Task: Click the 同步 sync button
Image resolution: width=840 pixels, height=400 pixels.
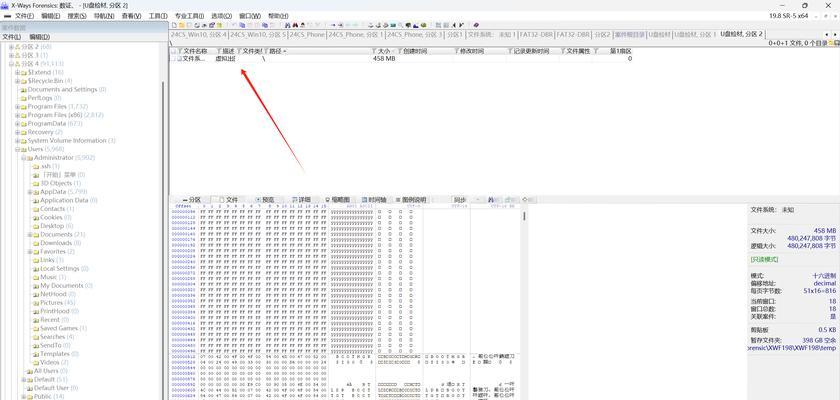Action: 459,200
